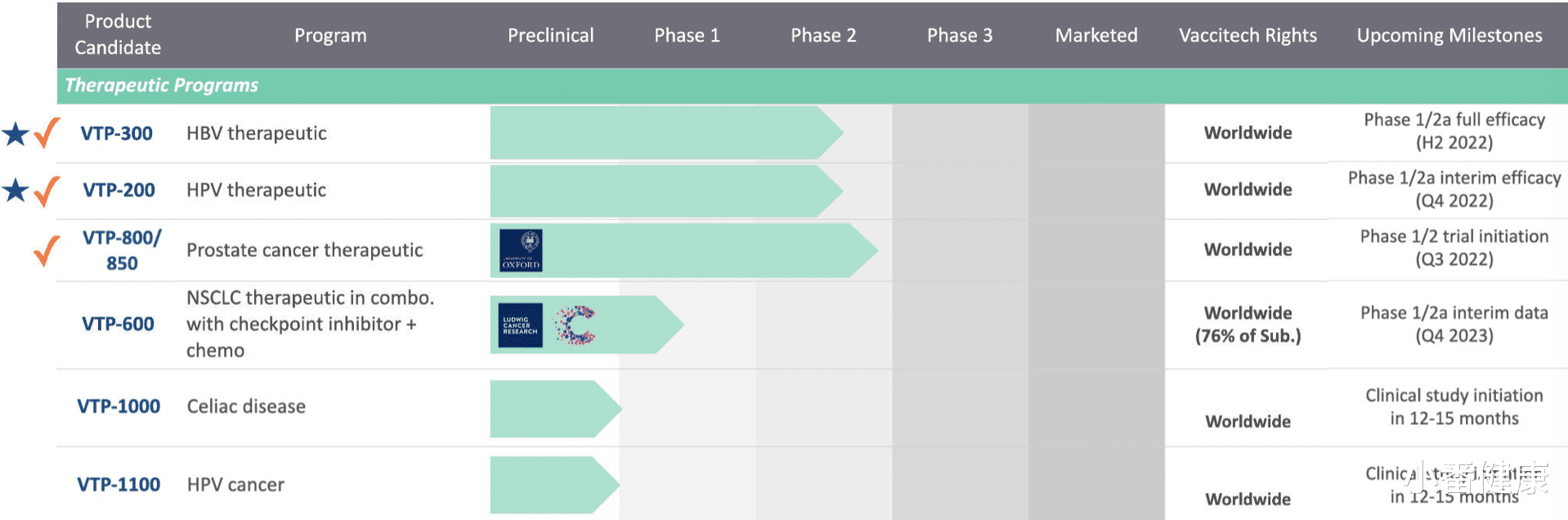Image resolution: width=1568 pixels, height=520 pixels.
Task: Select the Phase 2 column header
Action: pos(823,35)
